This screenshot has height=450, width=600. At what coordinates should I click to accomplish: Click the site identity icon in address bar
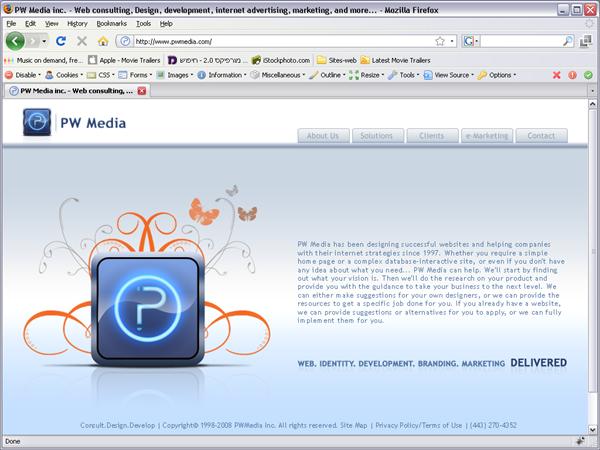point(125,41)
